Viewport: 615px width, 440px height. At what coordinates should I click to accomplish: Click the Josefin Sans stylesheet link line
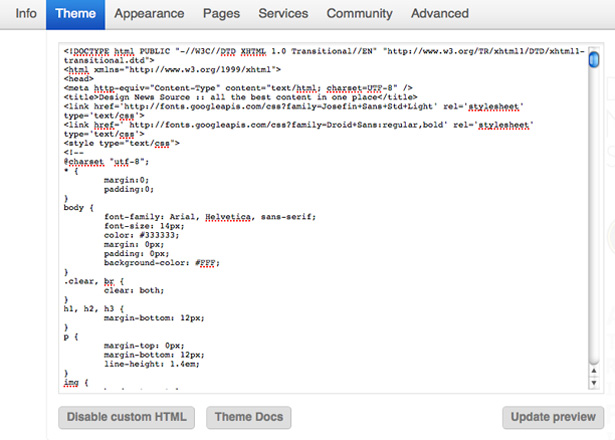(x=293, y=111)
